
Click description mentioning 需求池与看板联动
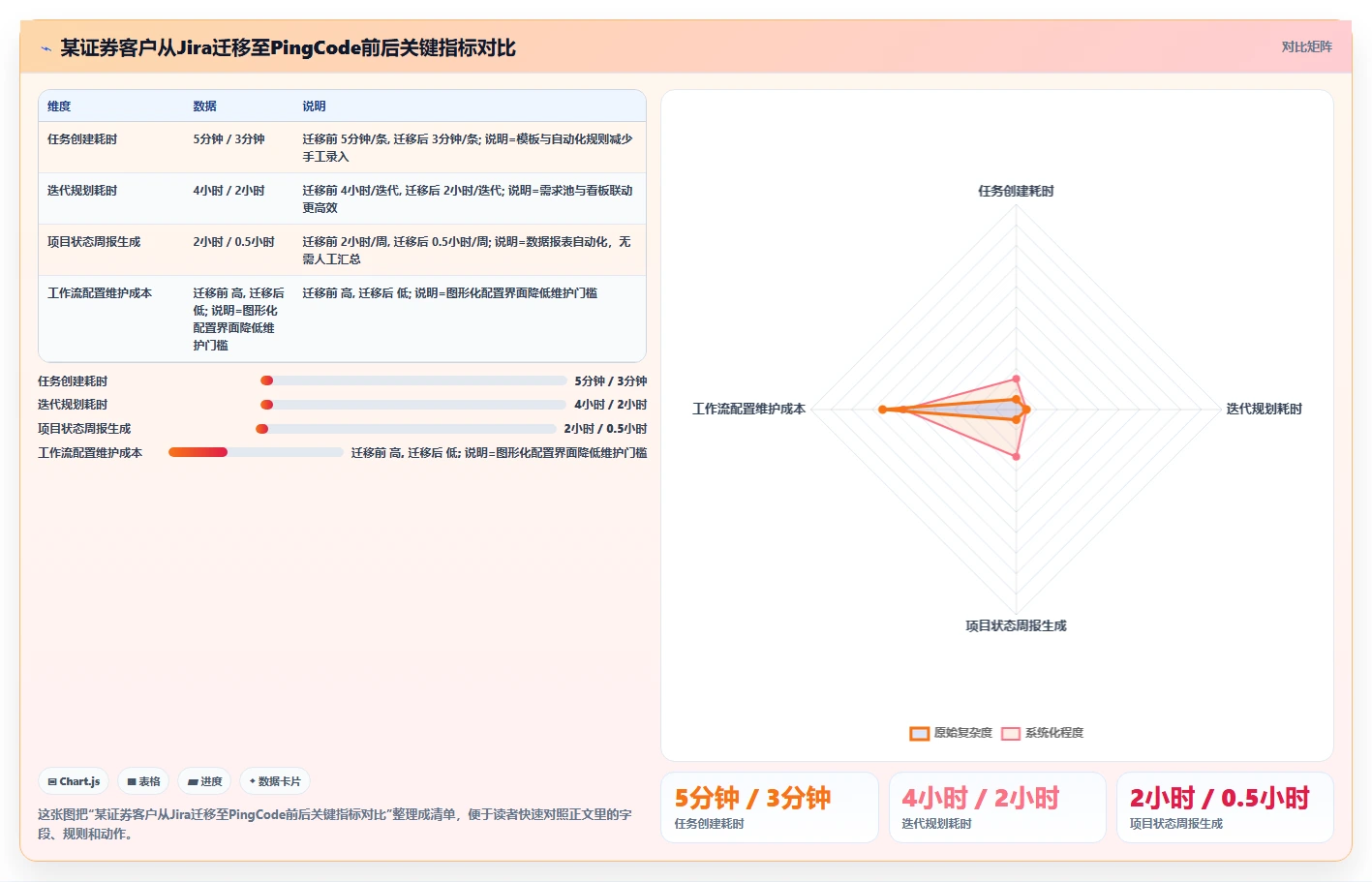point(468,199)
